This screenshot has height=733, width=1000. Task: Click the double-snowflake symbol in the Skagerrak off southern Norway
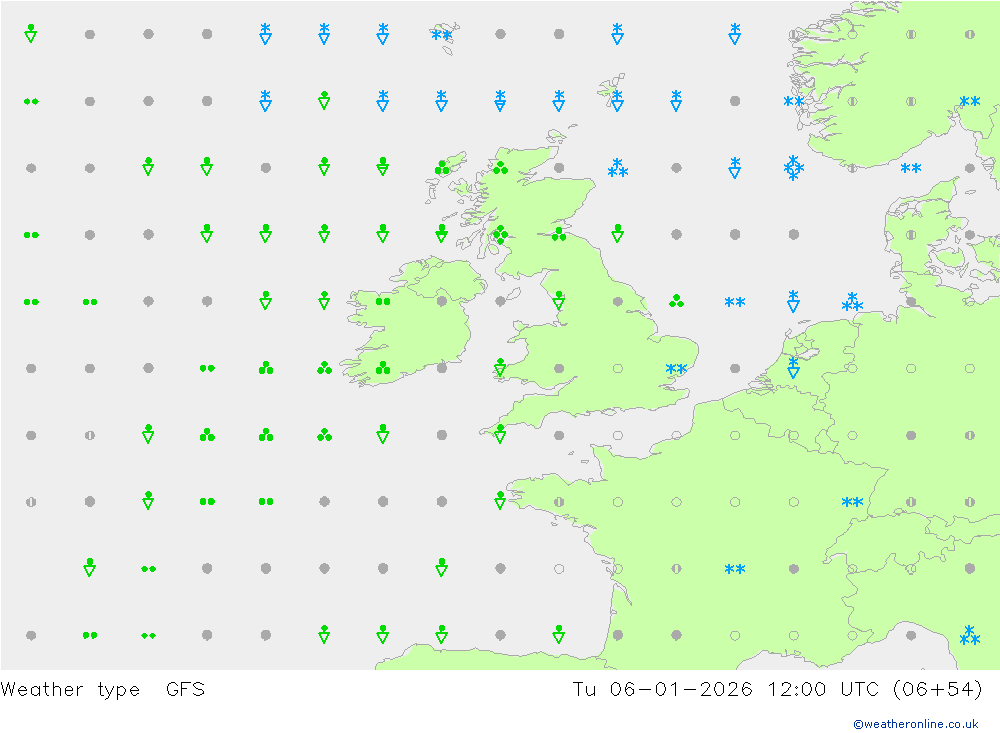(x=911, y=168)
